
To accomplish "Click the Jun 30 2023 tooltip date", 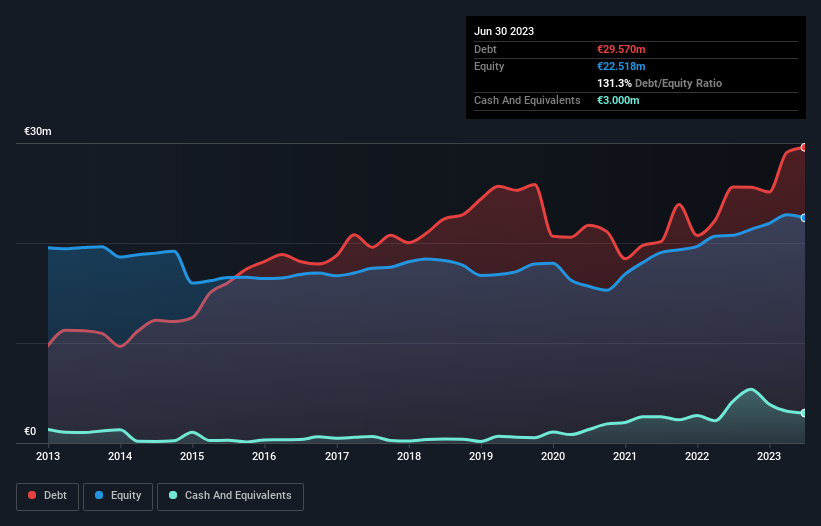I will pos(504,31).
